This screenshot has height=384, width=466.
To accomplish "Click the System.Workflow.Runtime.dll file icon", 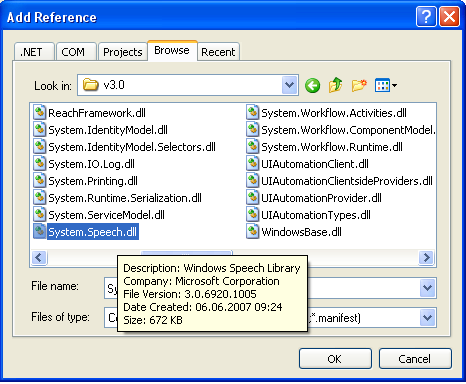I will click(252, 146).
